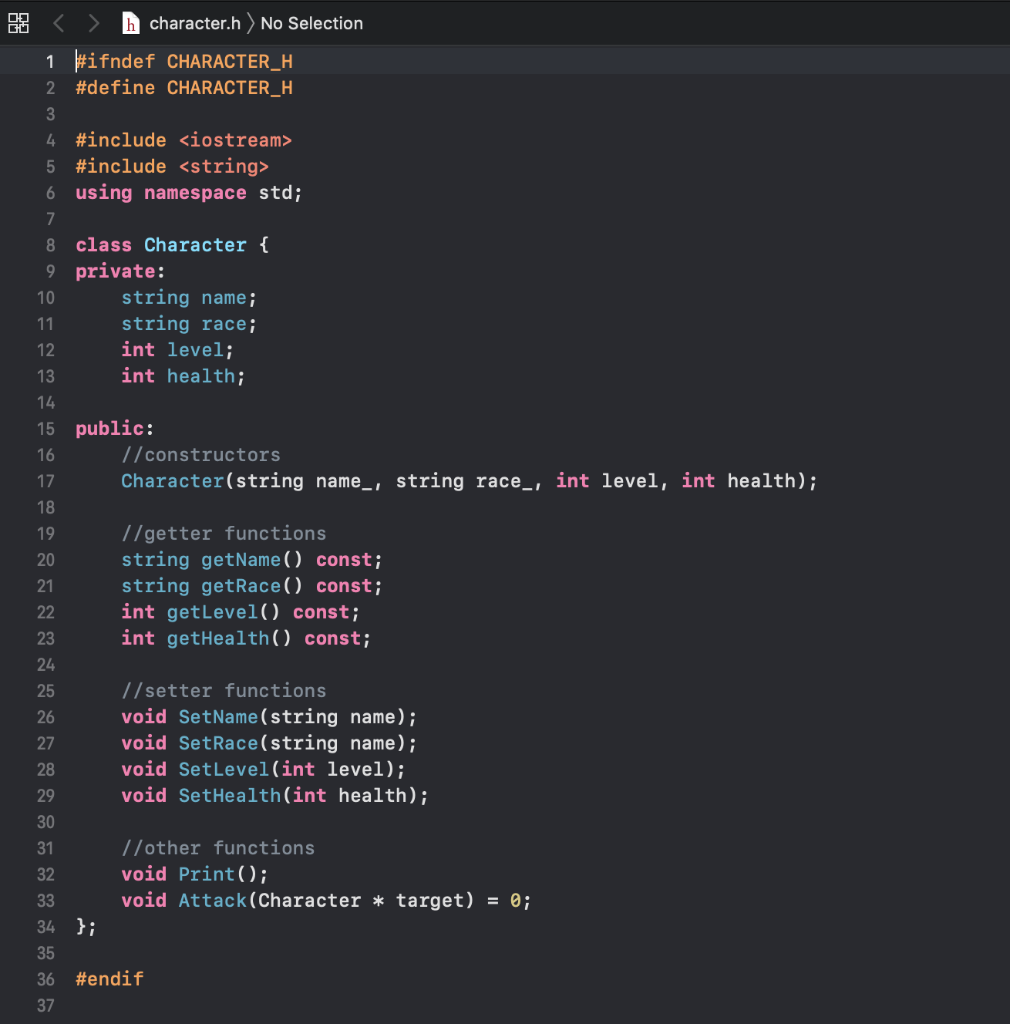Click the #endif directive at file bottom
The width and height of the screenshot is (1010, 1024).
(109, 979)
